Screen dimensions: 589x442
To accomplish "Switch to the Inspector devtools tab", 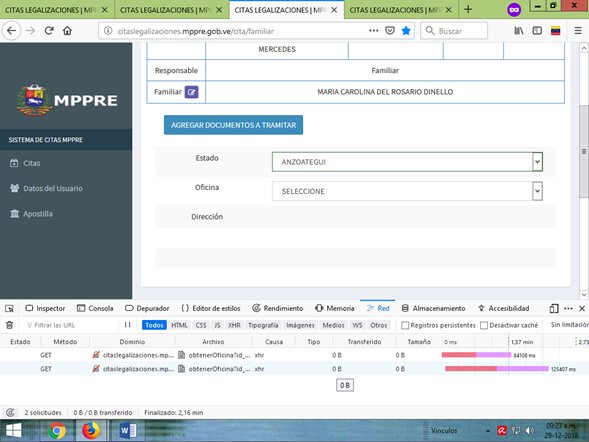I will 45,308.
